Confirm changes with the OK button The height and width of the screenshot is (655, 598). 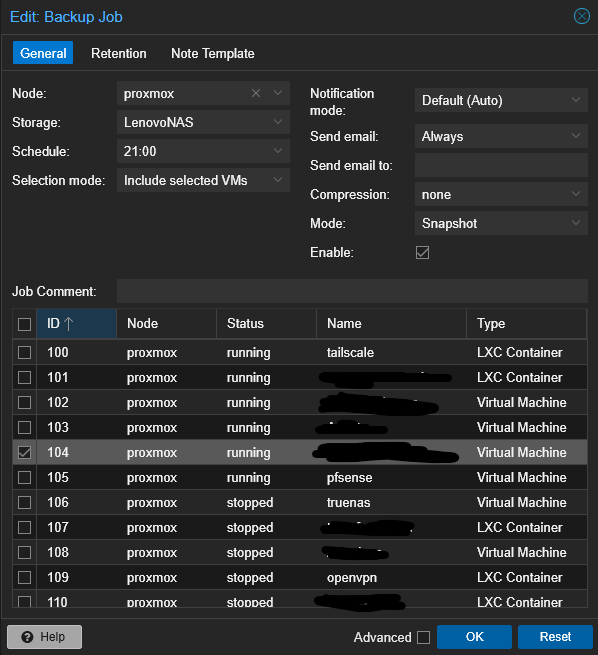[474, 637]
